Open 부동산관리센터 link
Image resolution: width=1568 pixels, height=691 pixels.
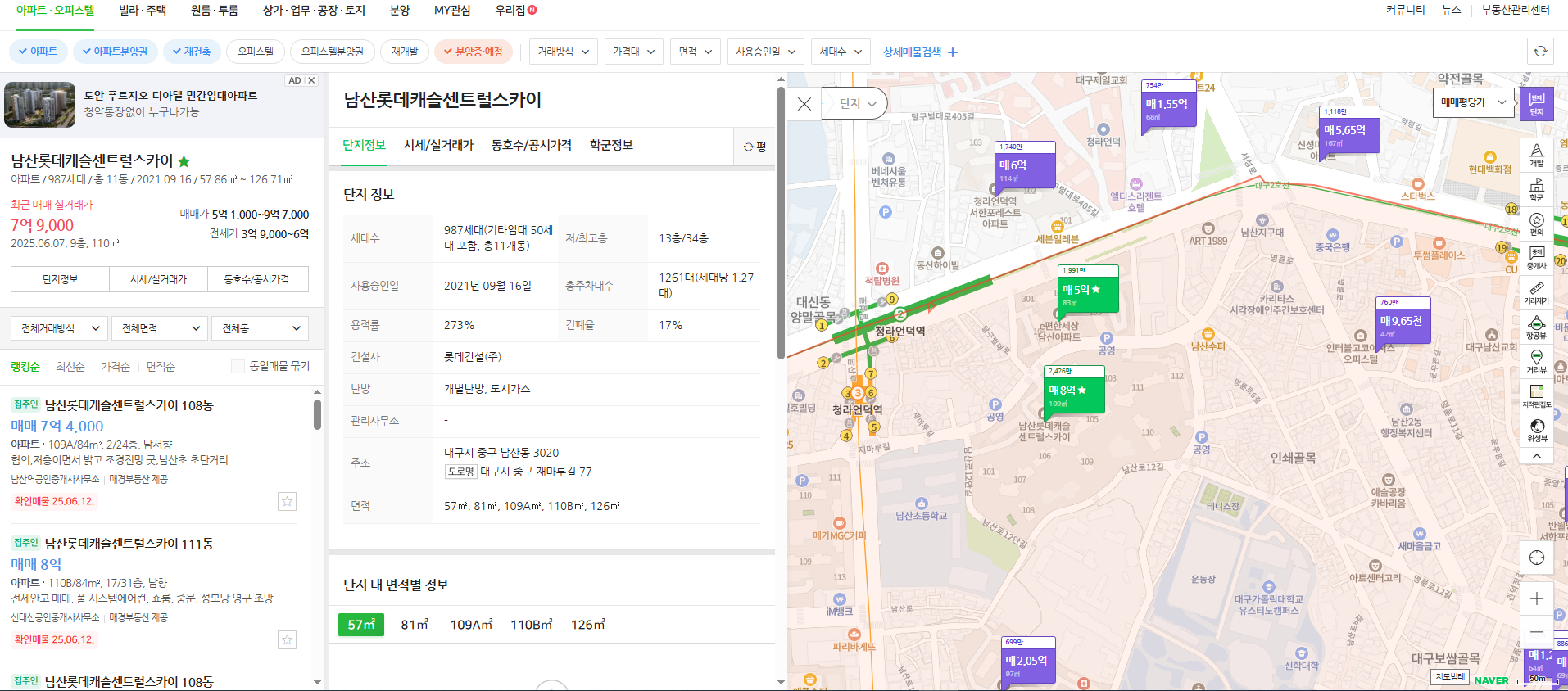pyautogui.click(x=1515, y=10)
